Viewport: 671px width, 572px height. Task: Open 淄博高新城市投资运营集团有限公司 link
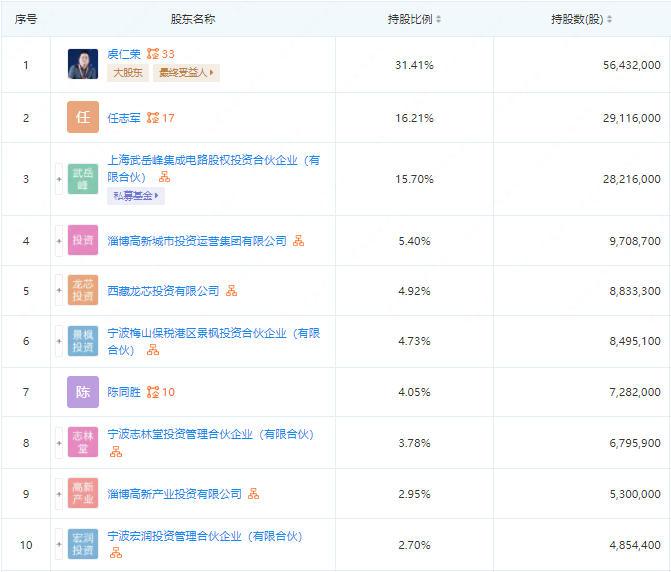pyautogui.click(x=197, y=241)
